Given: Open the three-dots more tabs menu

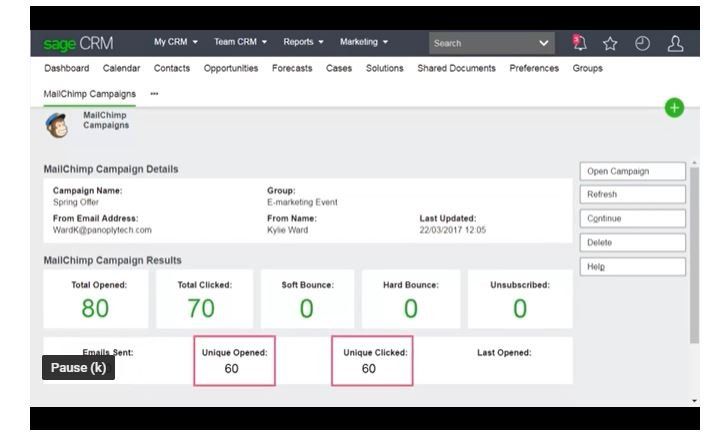Looking at the screenshot, I should (154, 94).
